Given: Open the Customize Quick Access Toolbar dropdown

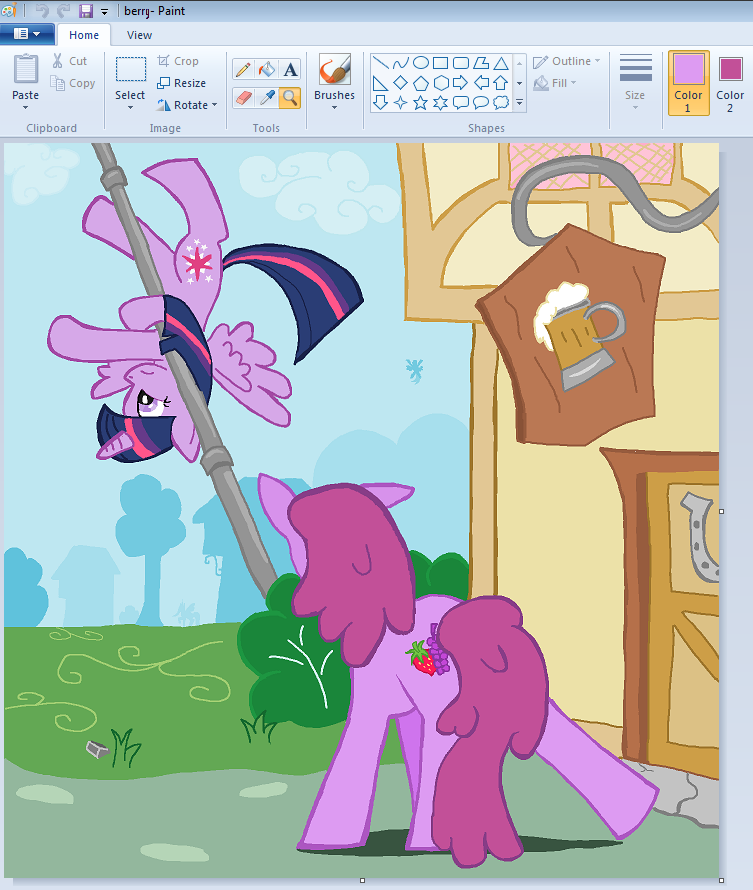Looking at the screenshot, I should coord(104,11).
